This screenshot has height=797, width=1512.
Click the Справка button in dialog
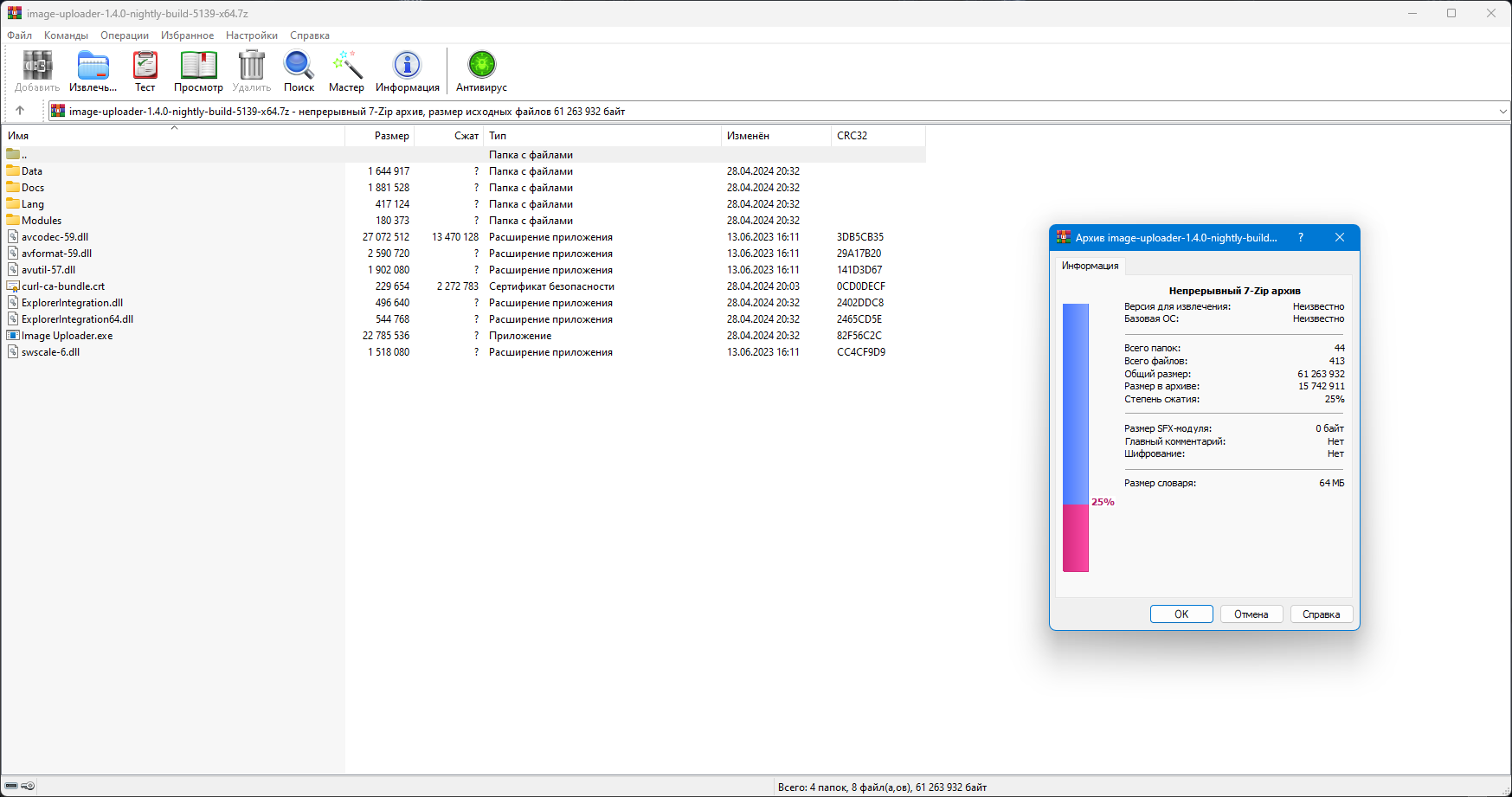1322,614
